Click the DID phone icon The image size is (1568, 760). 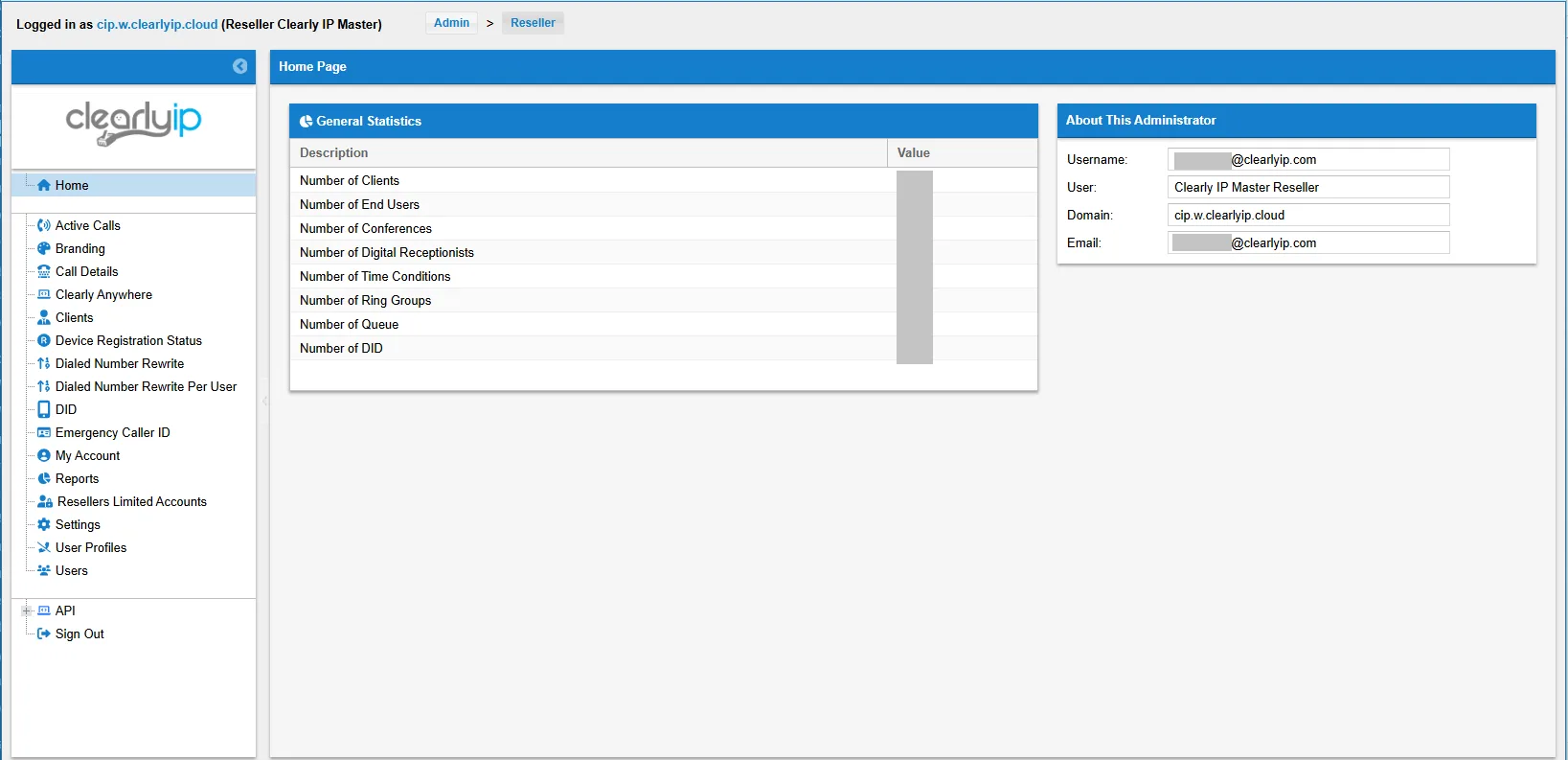point(44,409)
